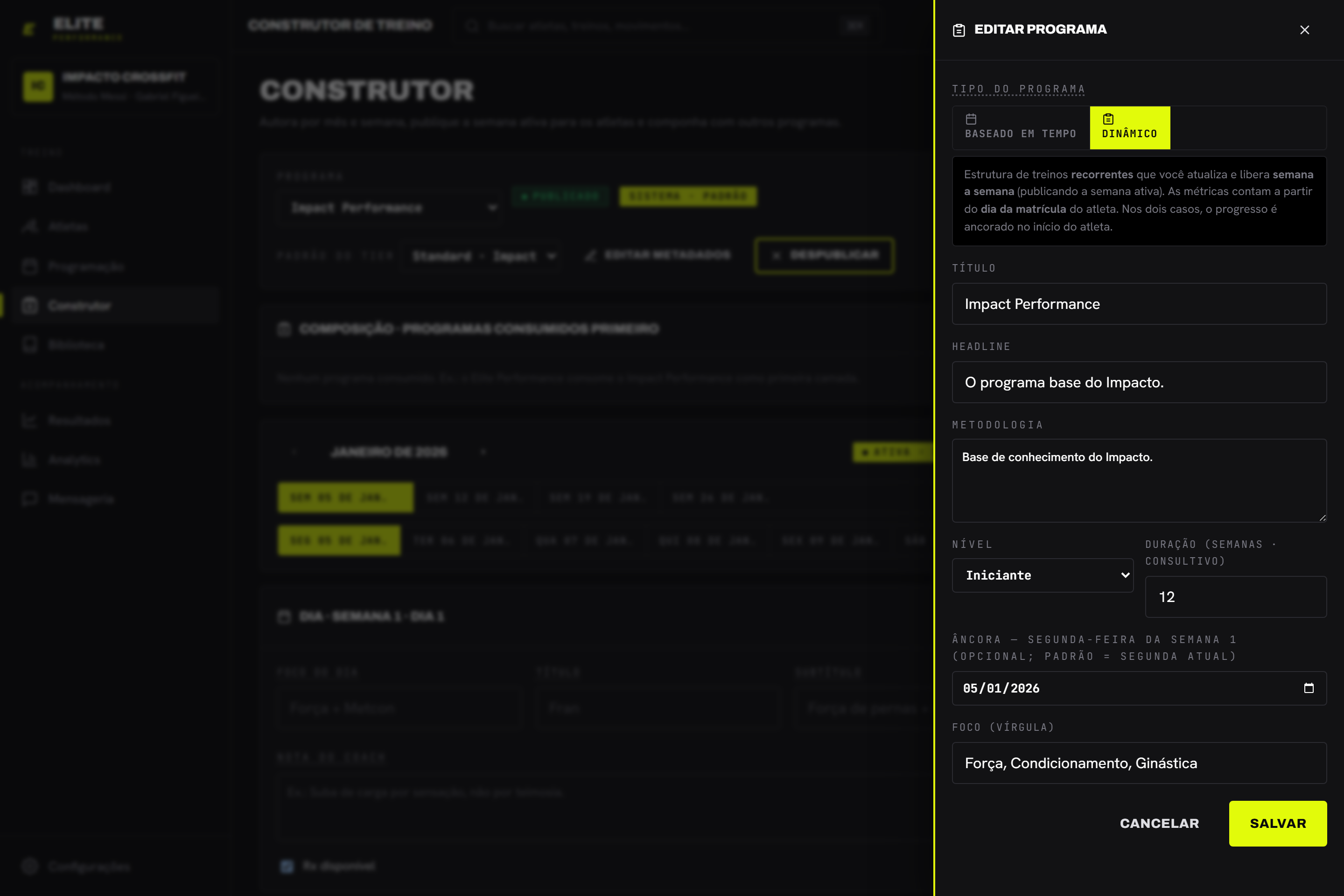Select the Dinâmico program type
The height and width of the screenshot is (896, 1344).
pyautogui.click(x=1130, y=127)
